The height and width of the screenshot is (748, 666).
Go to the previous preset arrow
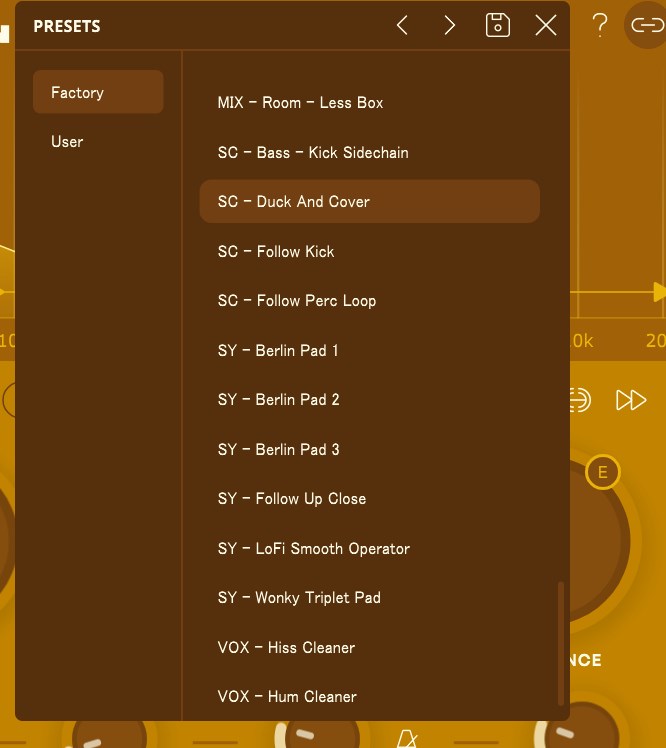click(402, 26)
